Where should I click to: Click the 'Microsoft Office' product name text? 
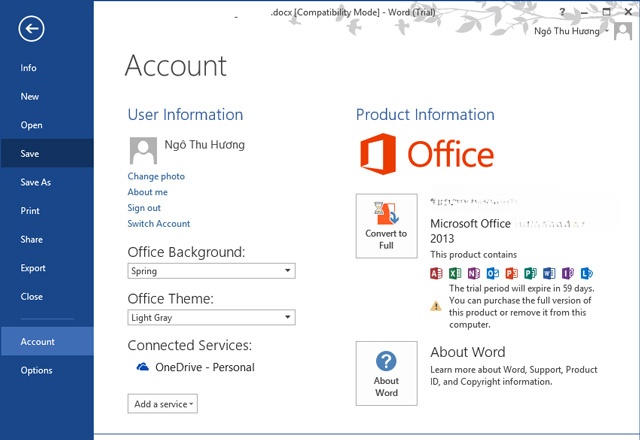(470, 224)
